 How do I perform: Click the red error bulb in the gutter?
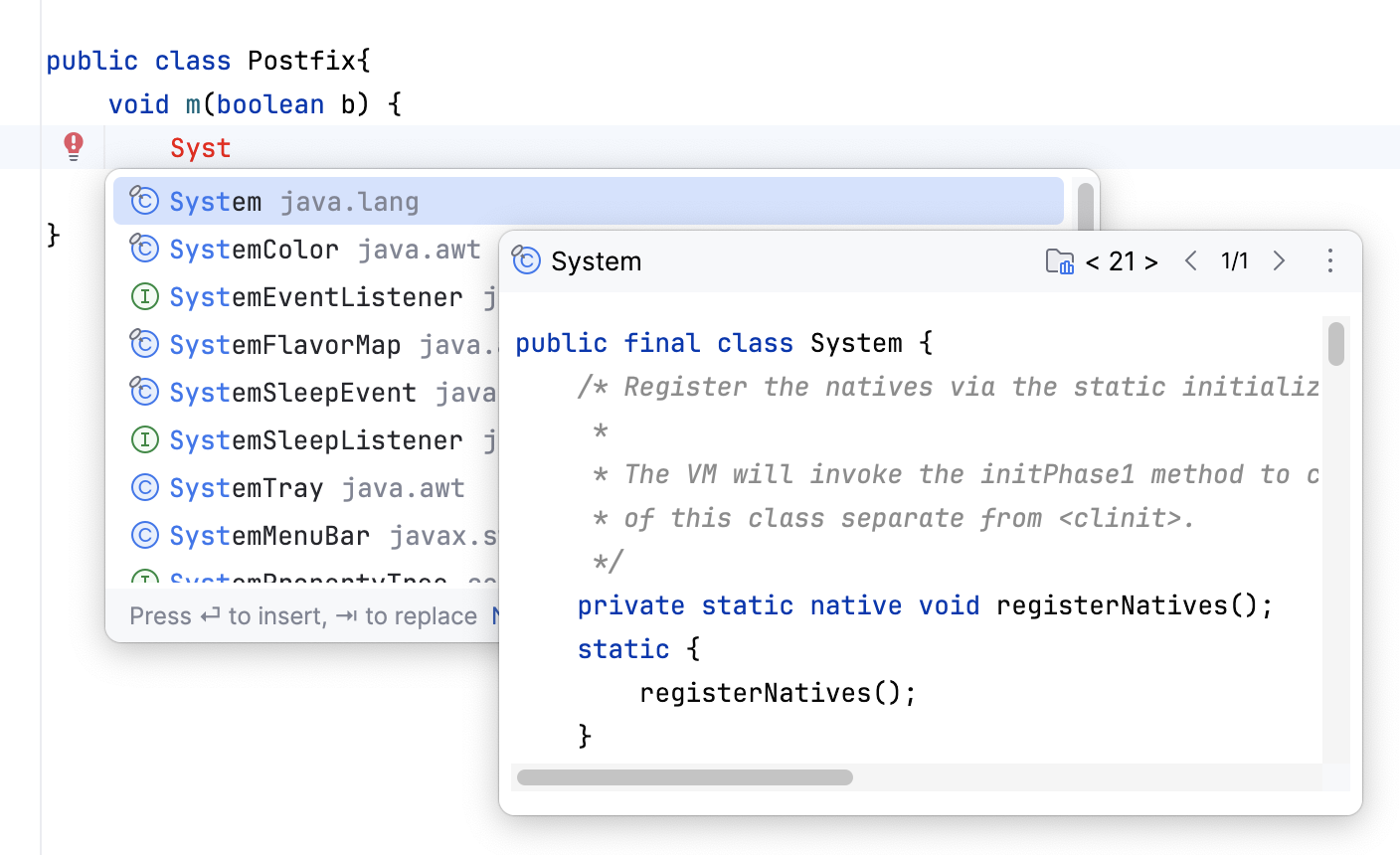coord(74,146)
